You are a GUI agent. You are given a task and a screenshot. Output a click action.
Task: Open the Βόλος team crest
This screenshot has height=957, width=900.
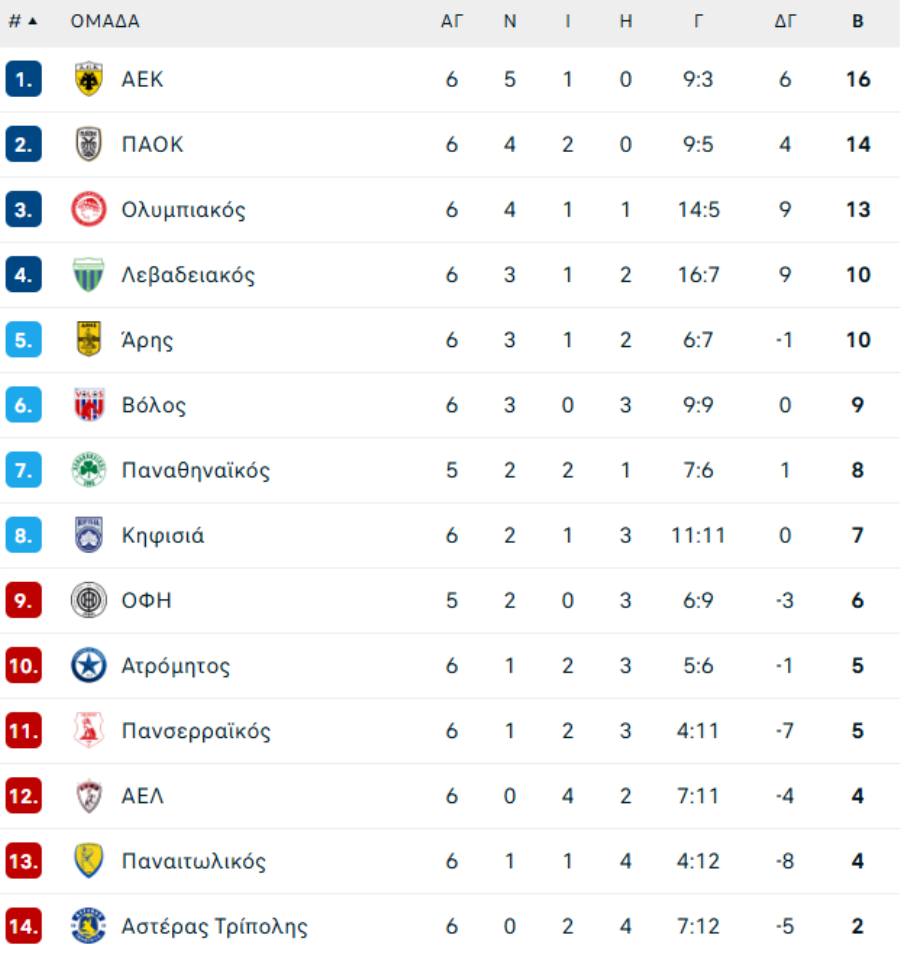coord(89,405)
